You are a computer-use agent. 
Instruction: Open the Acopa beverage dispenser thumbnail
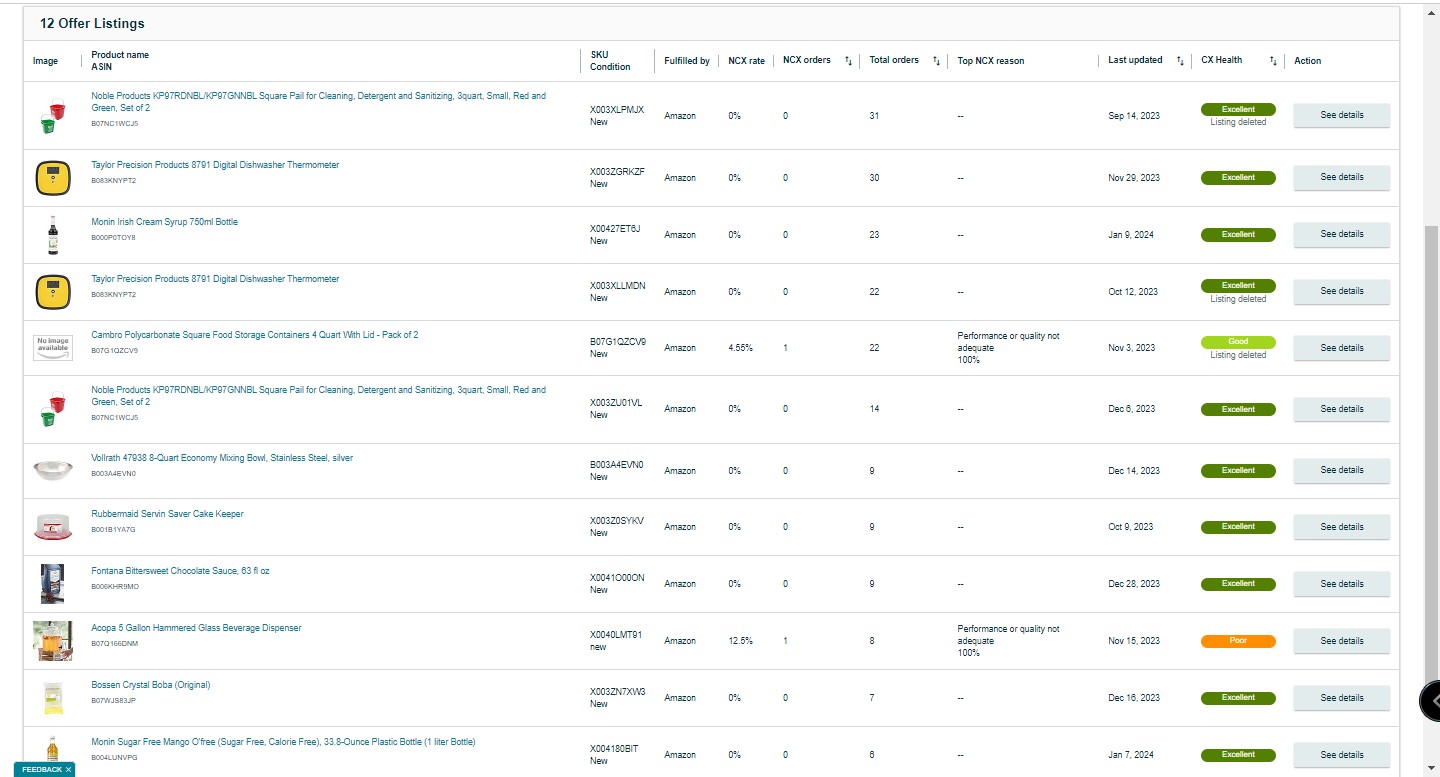coord(53,641)
